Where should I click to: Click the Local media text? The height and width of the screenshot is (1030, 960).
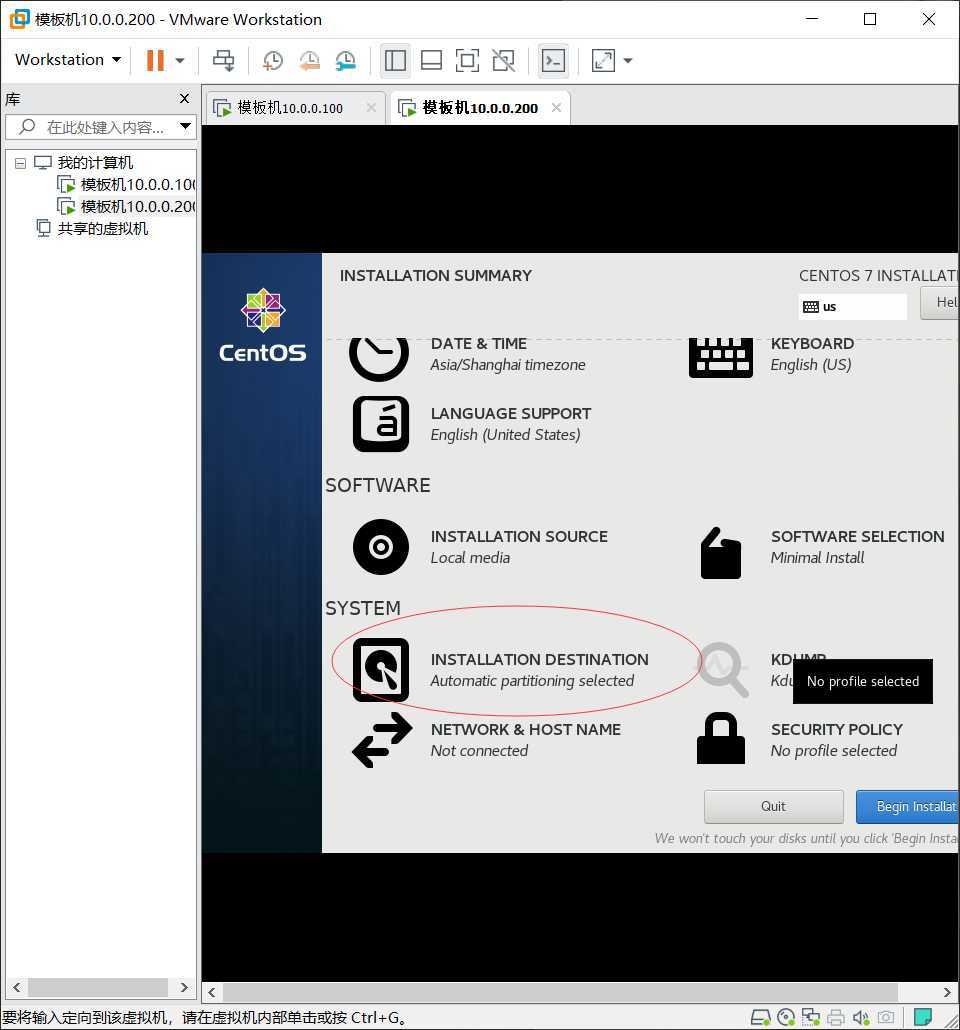point(470,558)
